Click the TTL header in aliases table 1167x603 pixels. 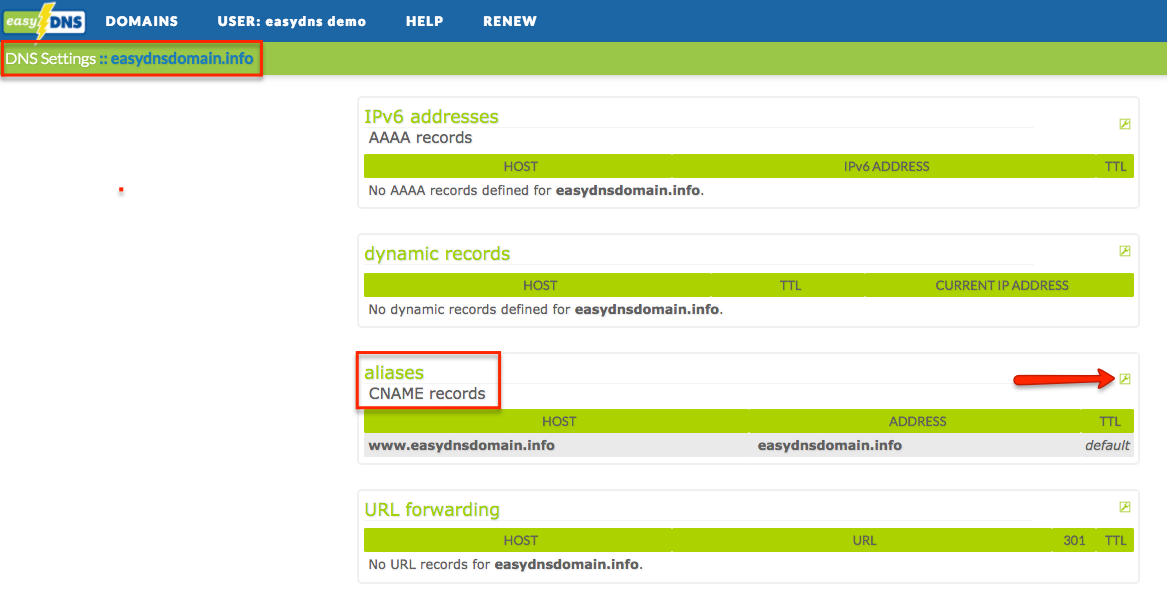click(1110, 421)
